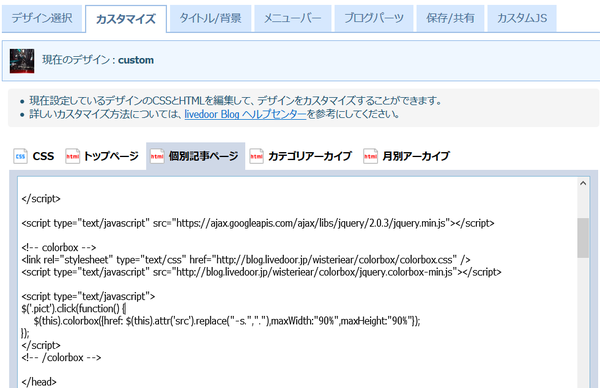Click the current design thumbnail image

(x=22, y=61)
